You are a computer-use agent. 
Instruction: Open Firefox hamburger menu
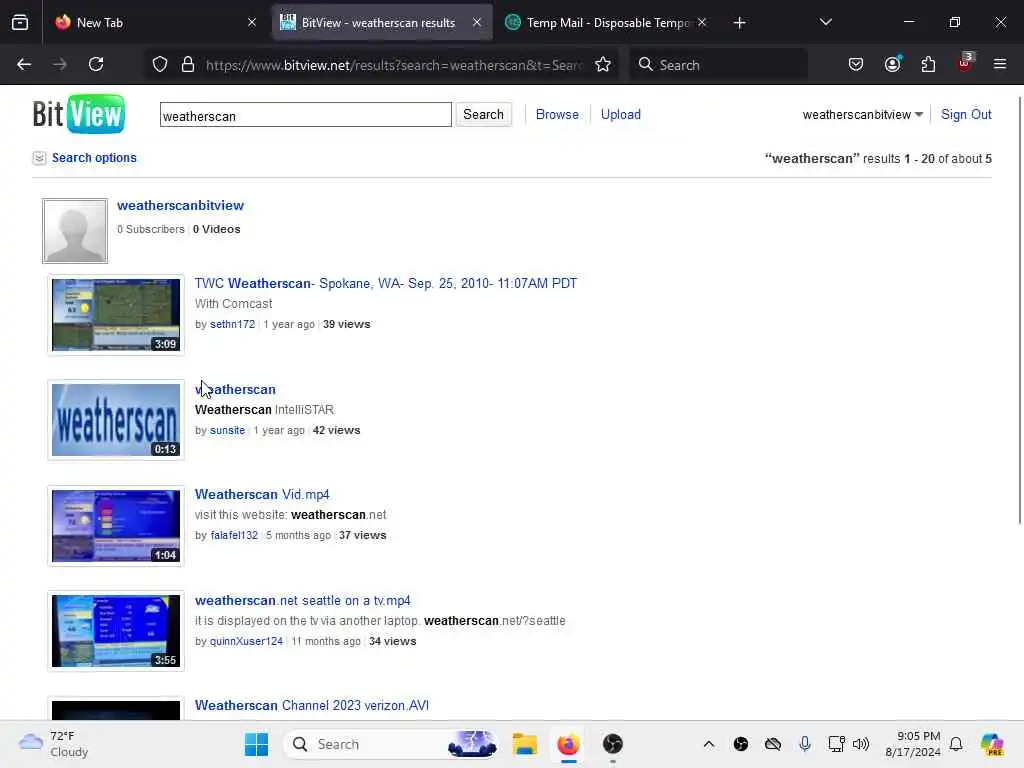(1000, 64)
